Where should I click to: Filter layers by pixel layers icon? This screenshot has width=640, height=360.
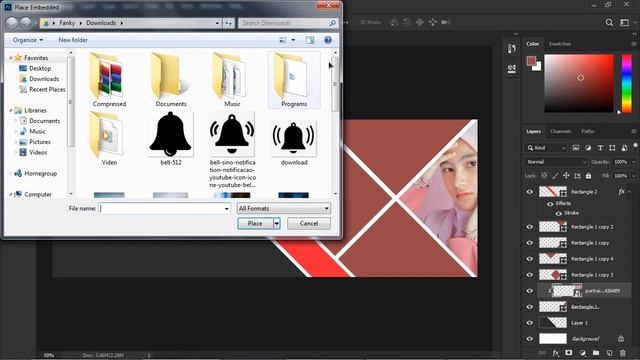point(576,148)
